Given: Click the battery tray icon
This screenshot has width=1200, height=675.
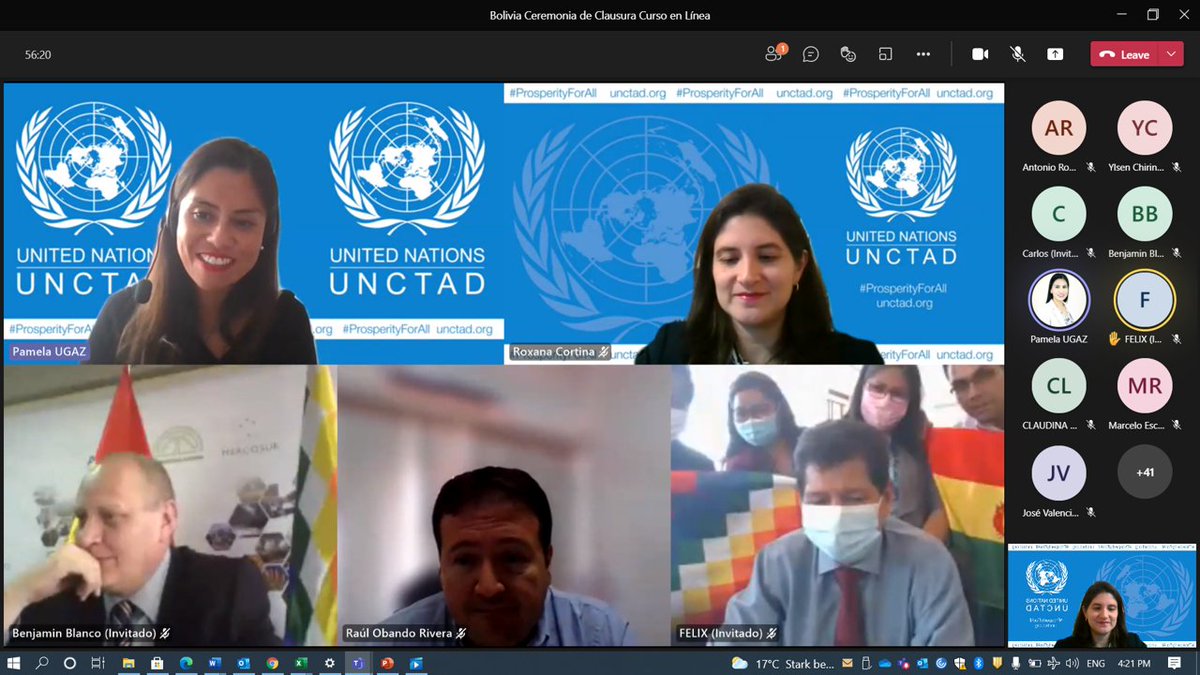Looking at the screenshot, I should pyautogui.click(x=1035, y=663).
